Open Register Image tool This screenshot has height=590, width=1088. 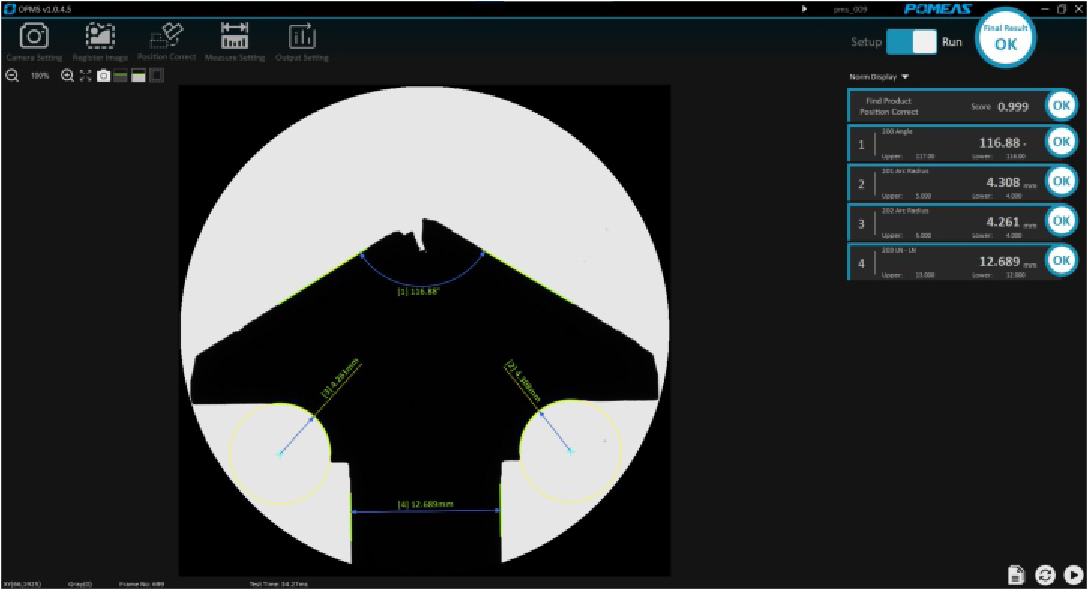click(100, 42)
